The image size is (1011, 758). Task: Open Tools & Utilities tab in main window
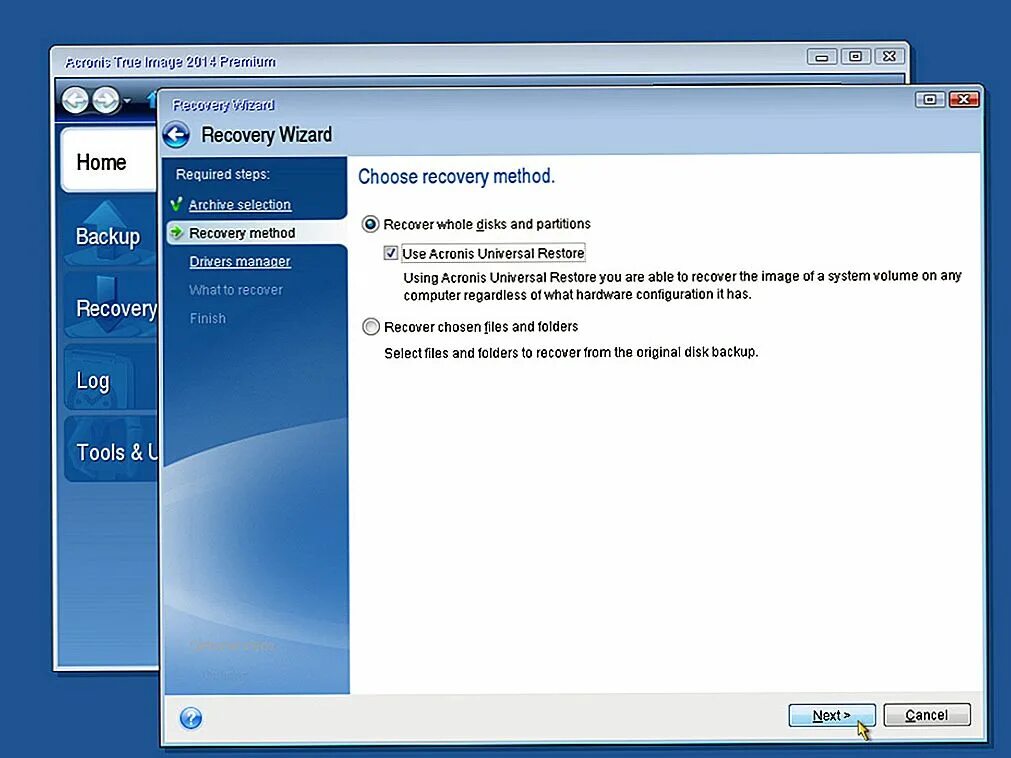(x=110, y=451)
